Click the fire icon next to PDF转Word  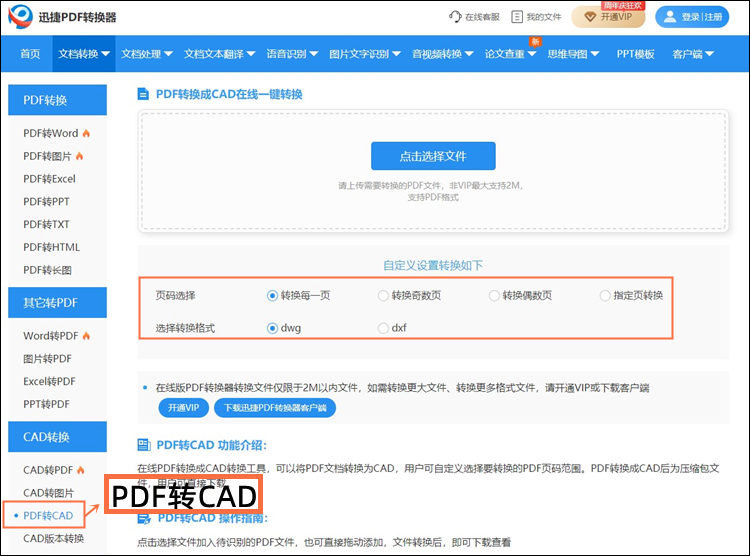click(x=86, y=133)
